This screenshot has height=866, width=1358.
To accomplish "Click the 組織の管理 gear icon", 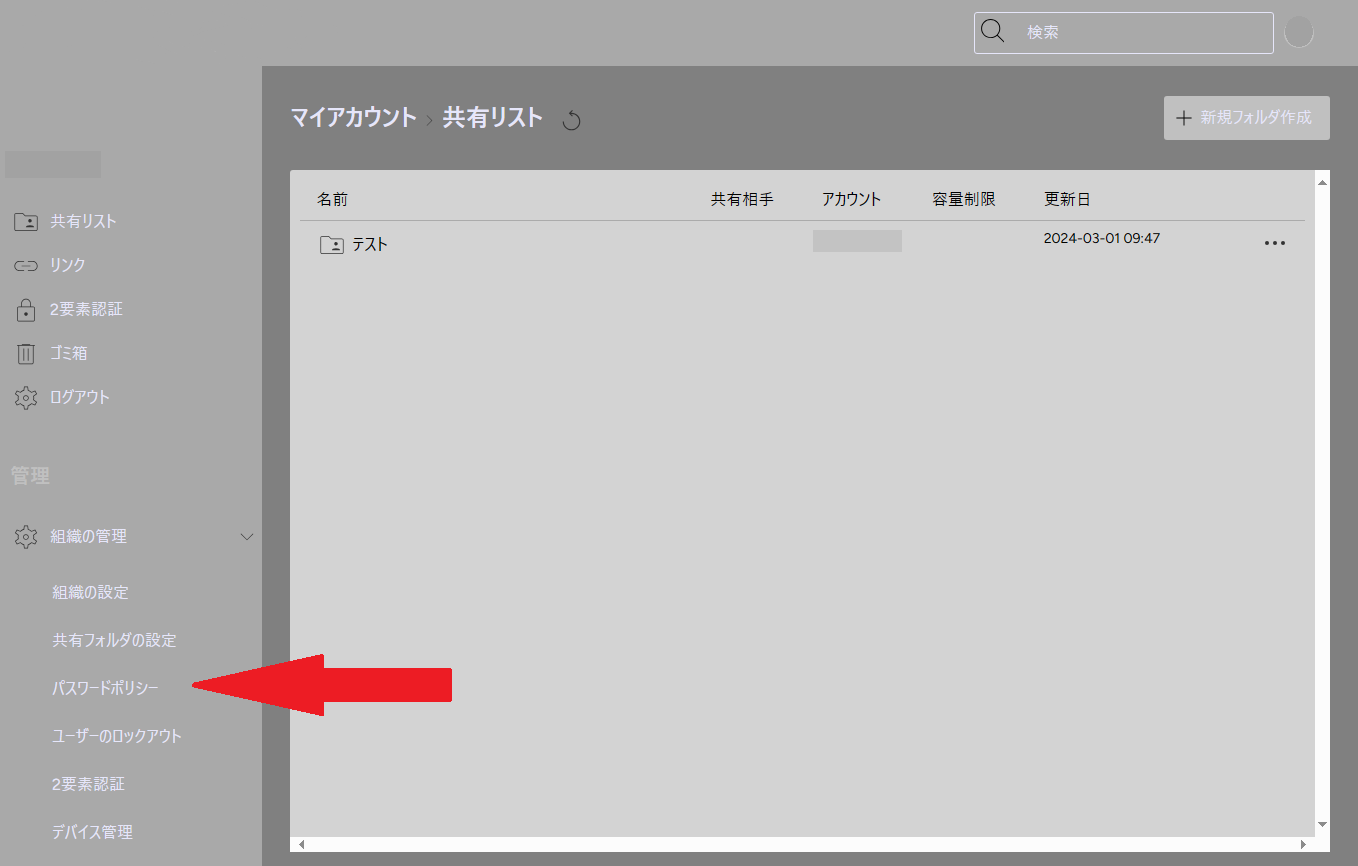I will tap(26, 537).
